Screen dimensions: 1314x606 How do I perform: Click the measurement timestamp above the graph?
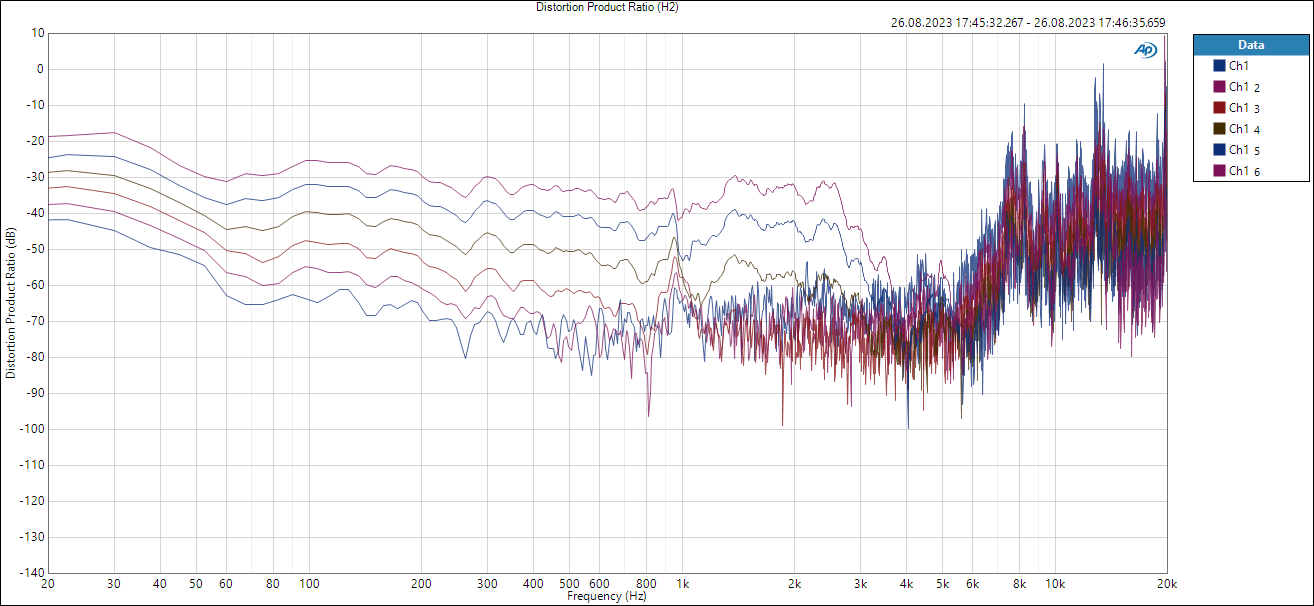pyautogui.click(x=1027, y=23)
